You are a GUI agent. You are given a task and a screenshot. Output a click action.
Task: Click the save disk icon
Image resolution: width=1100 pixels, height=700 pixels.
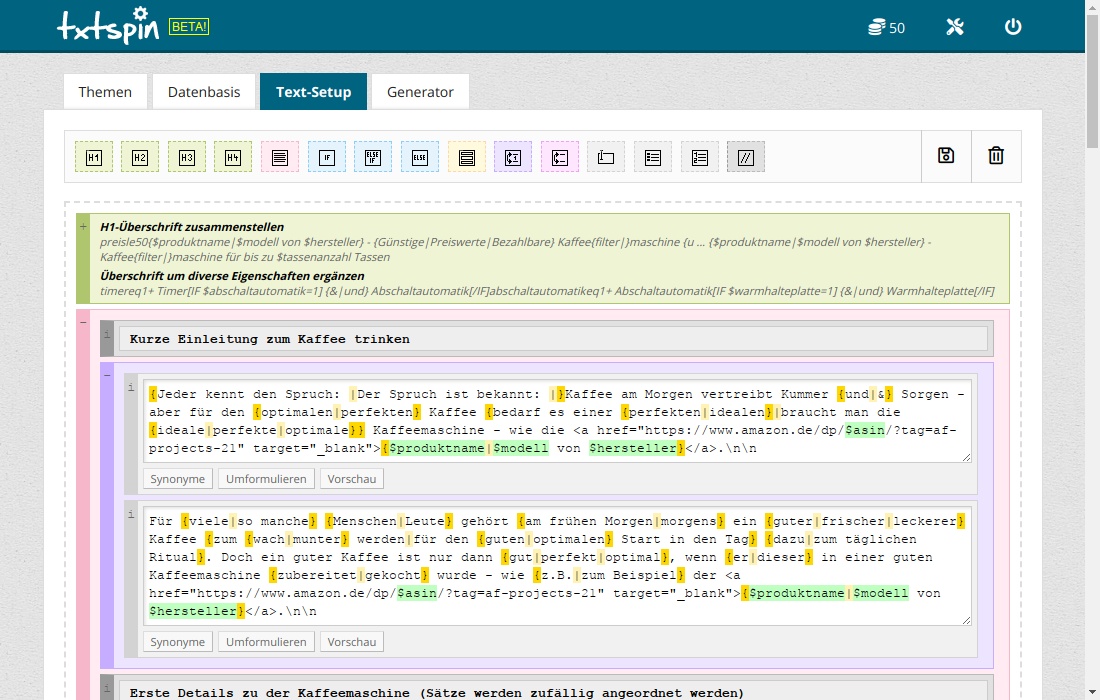tap(946, 156)
